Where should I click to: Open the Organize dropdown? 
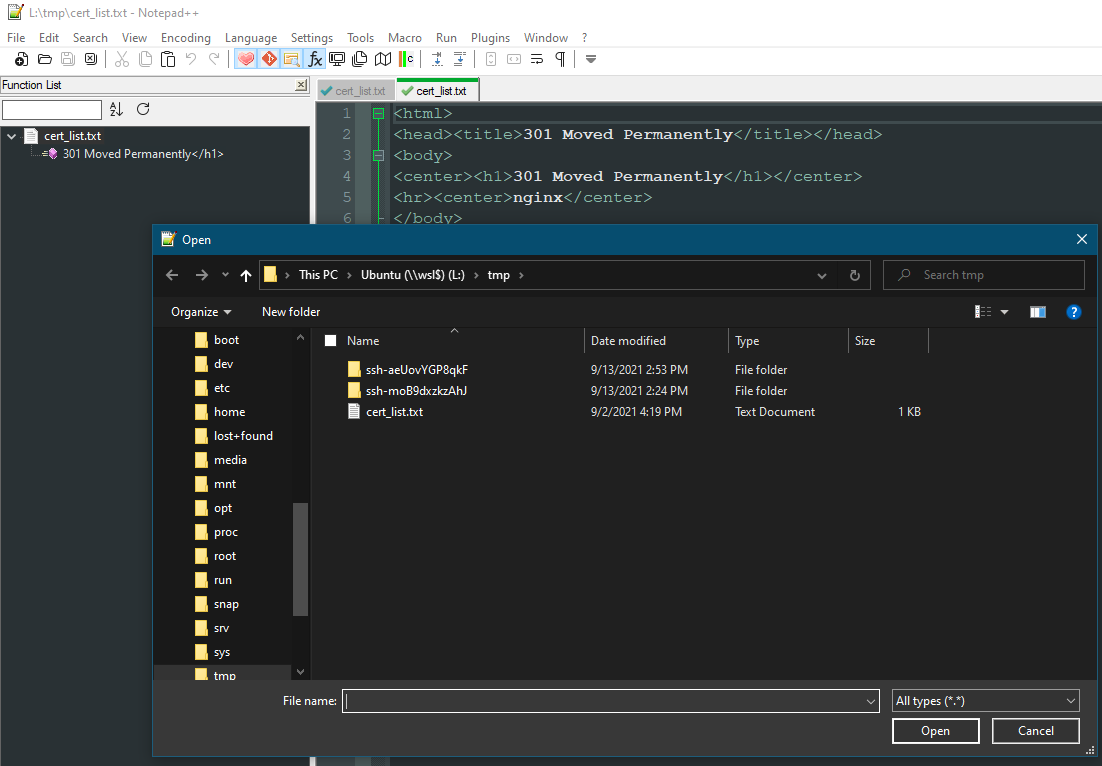201,312
